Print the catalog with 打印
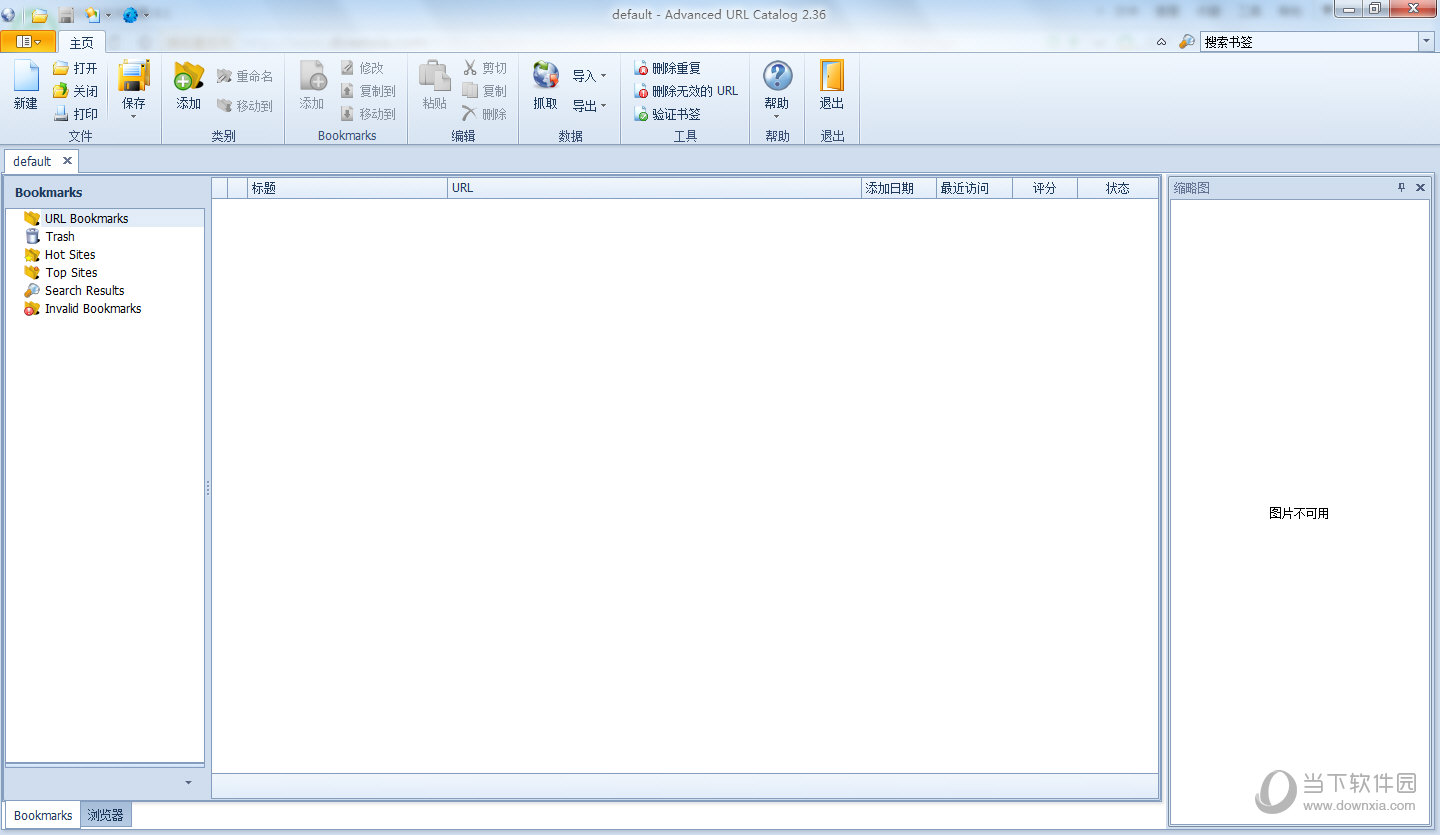Image resolution: width=1440 pixels, height=835 pixels. tap(75, 114)
